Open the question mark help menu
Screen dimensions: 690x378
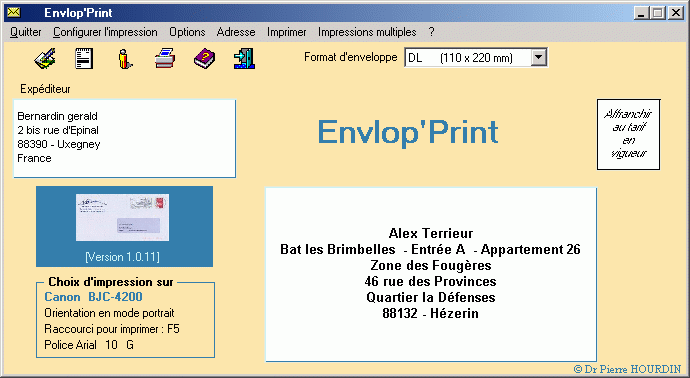tap(431, 32)
